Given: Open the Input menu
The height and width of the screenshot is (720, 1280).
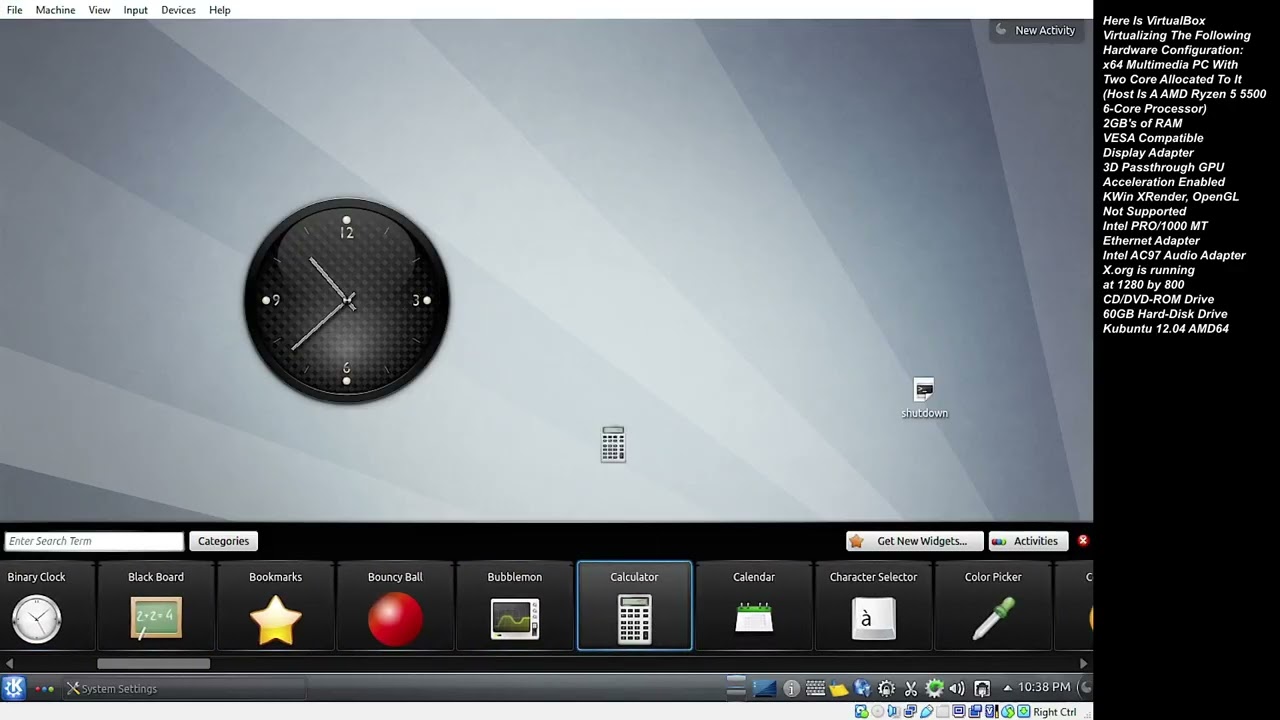Looking at the screenshot, I should (135, 10).
